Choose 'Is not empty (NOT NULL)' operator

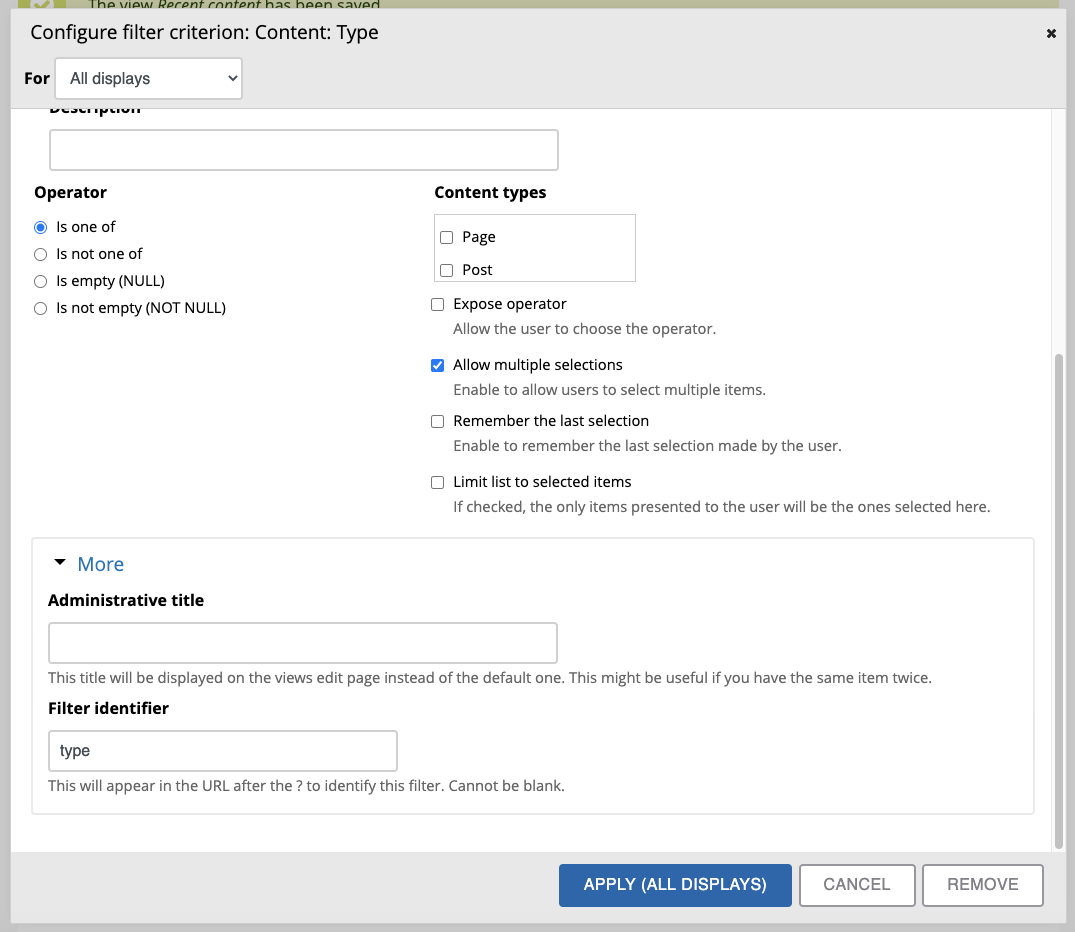[x=40, y=309]
